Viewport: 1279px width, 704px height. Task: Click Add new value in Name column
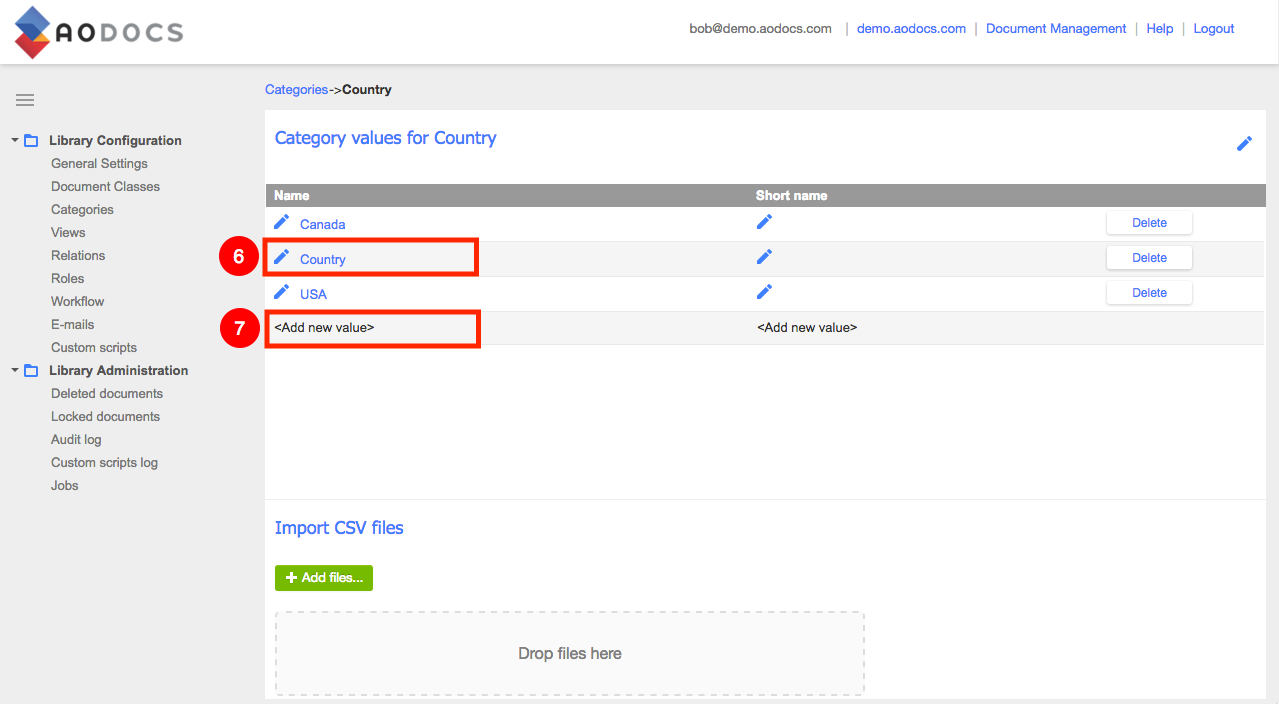324,327
